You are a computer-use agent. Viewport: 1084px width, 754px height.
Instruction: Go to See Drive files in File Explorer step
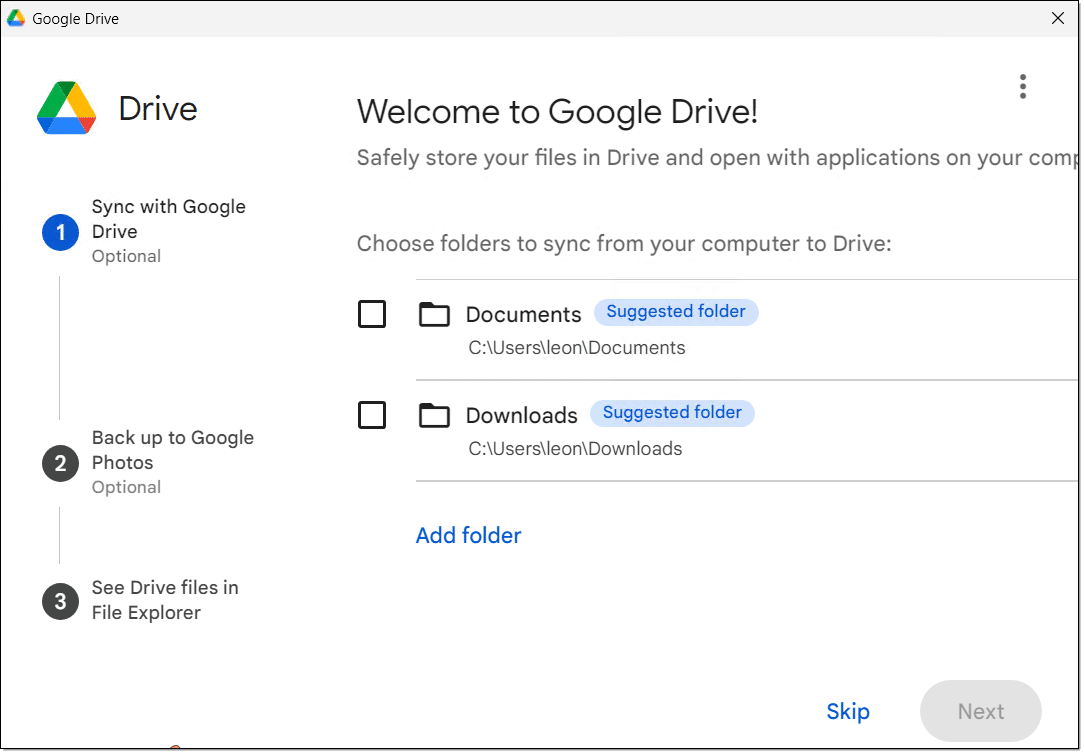coord(165,600)
